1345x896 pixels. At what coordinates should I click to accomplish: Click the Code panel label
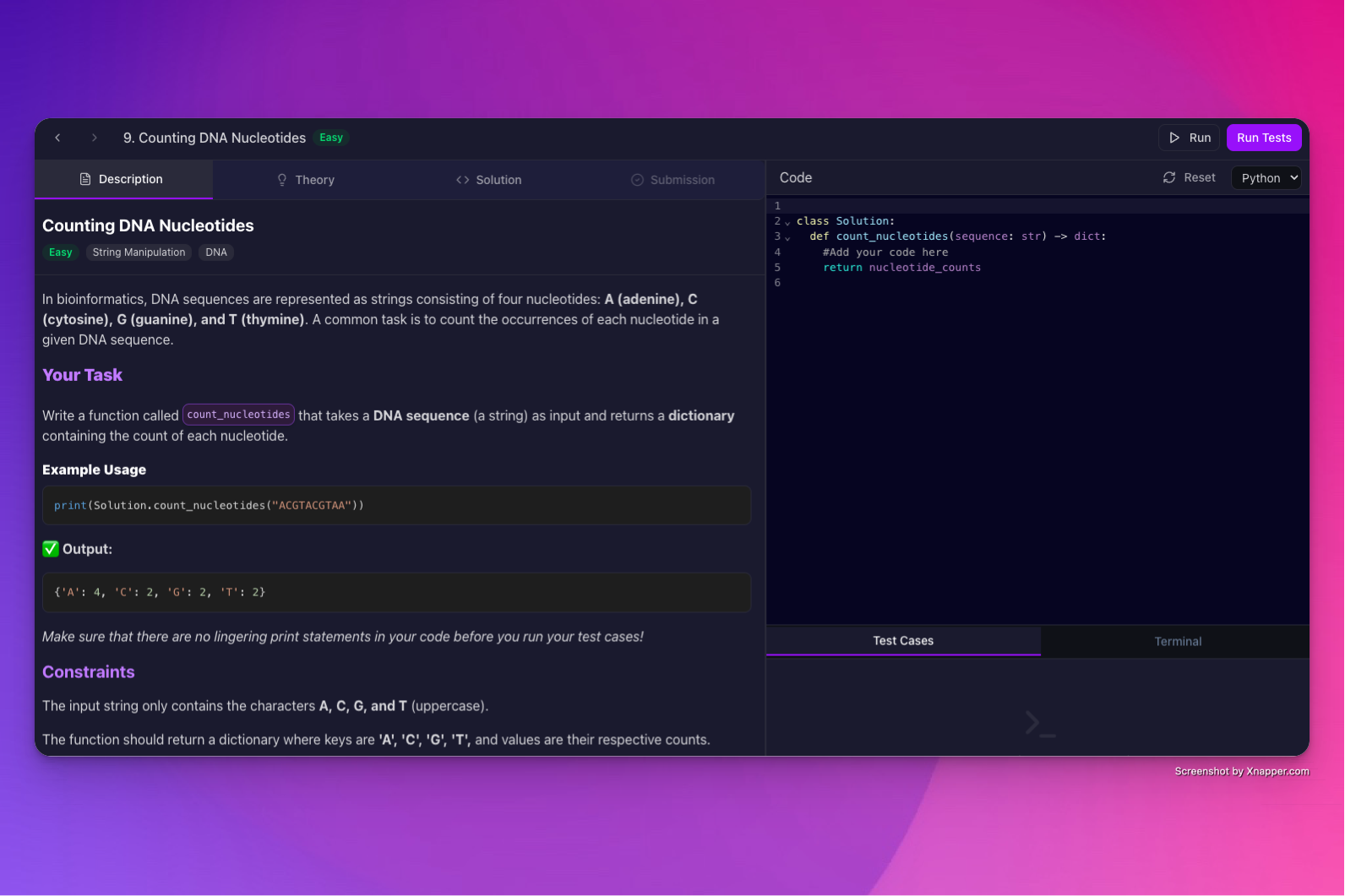pyautogui.click(x=796, y=177)
